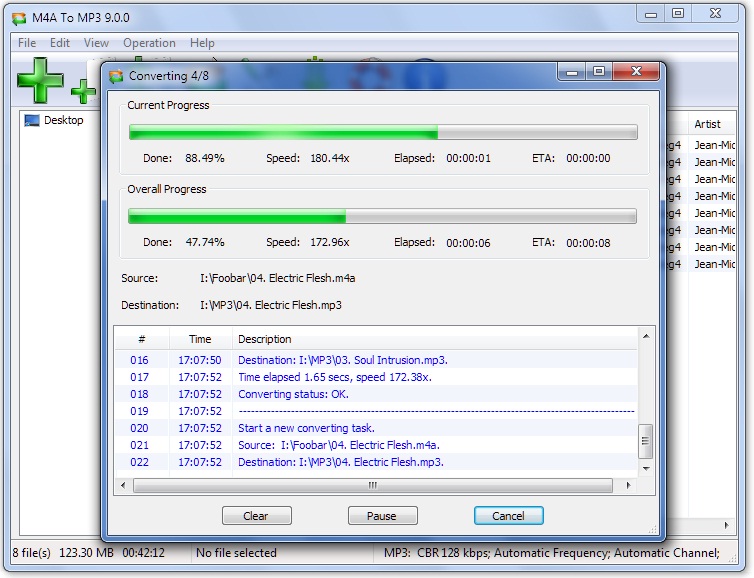The image size is (754, 578).
Task: Open the File menu
Action: (x=27, y=43)
